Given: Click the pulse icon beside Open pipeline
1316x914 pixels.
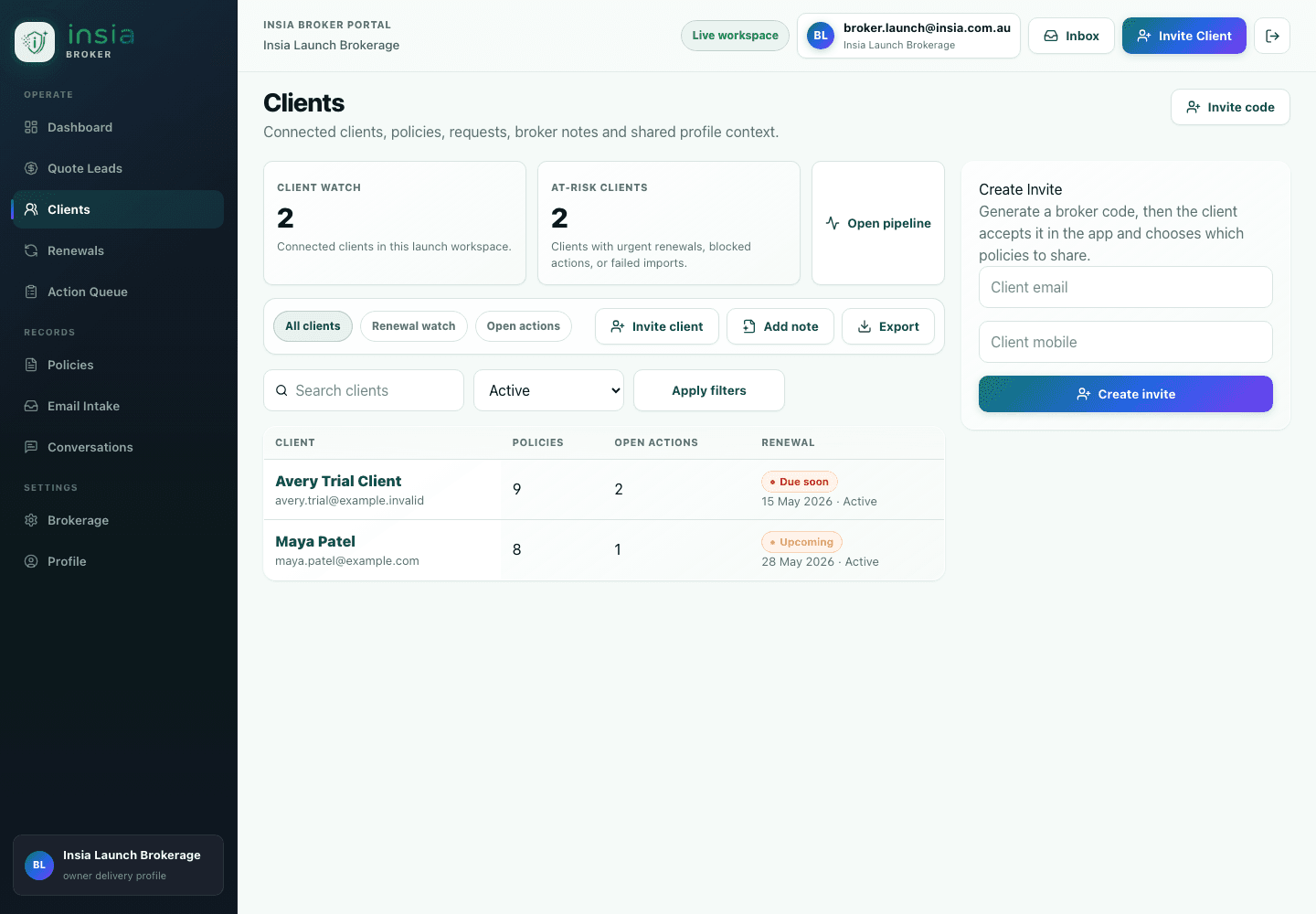Looking at the screenshot, I should click(833, 223).
